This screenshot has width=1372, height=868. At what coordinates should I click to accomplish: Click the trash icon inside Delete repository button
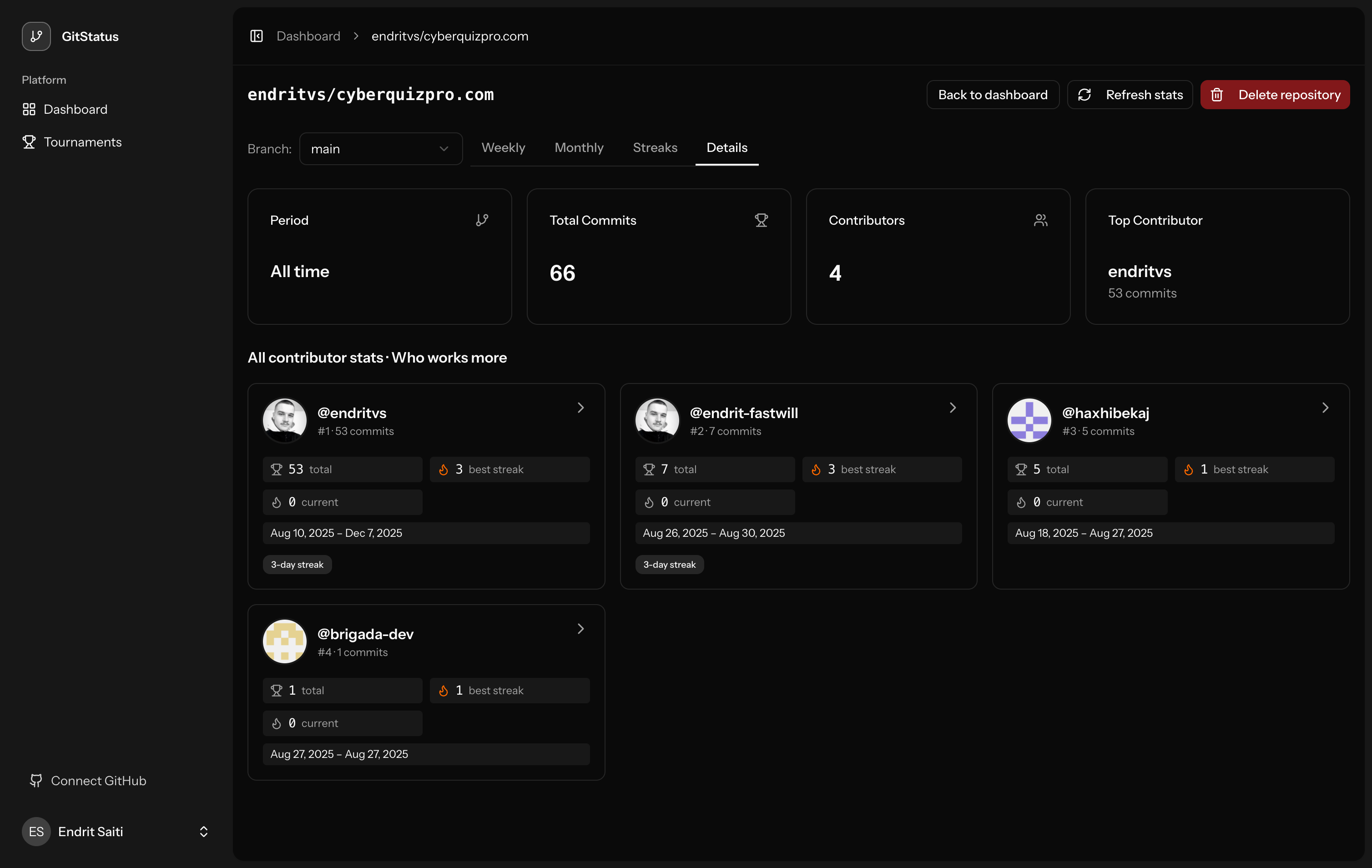(1218, 94)
